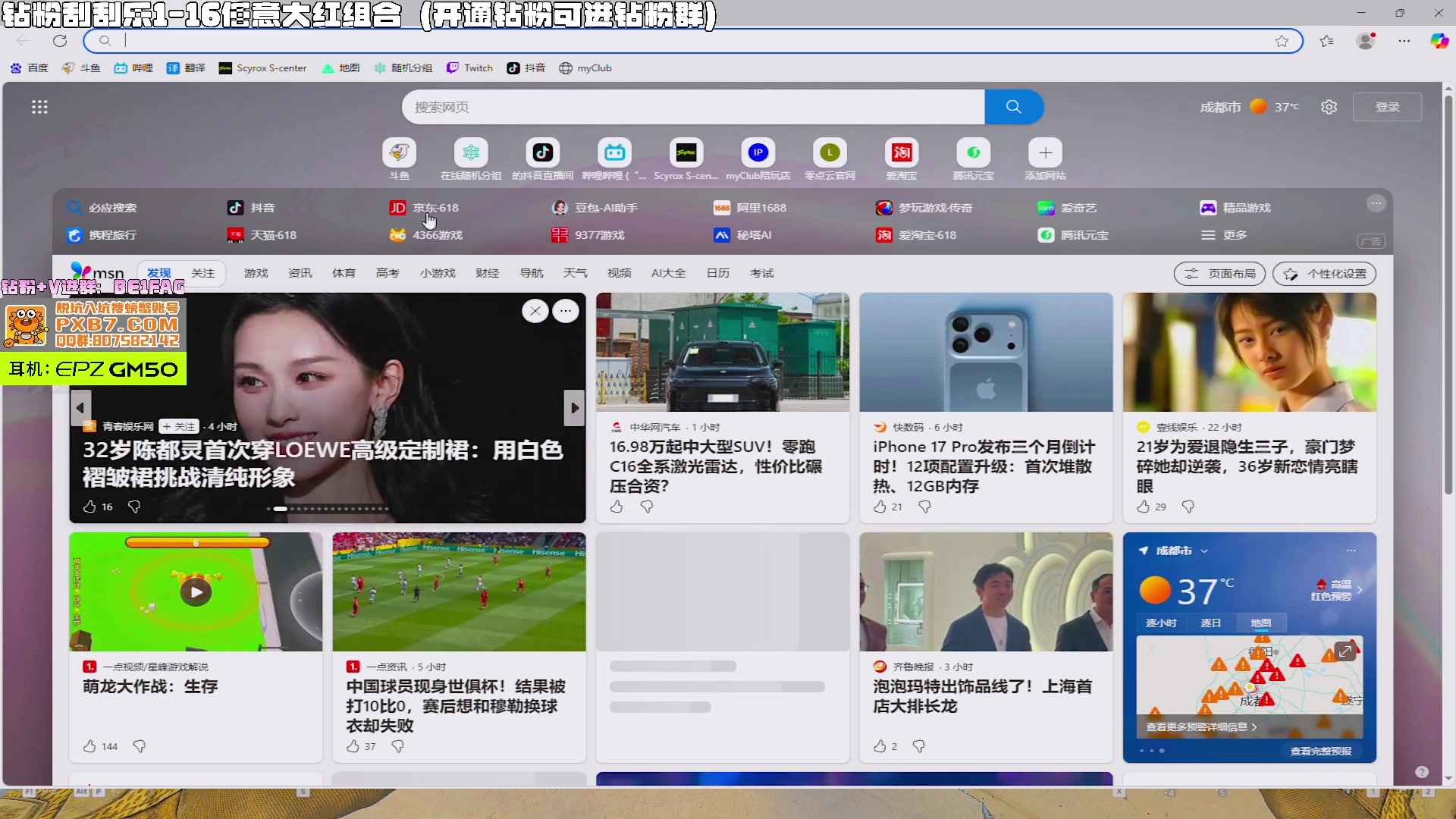Open the 哔哩哔哩 quick link tile
Image resolution: width=1456 pixels, height=819 pixels.
(614, 160)
